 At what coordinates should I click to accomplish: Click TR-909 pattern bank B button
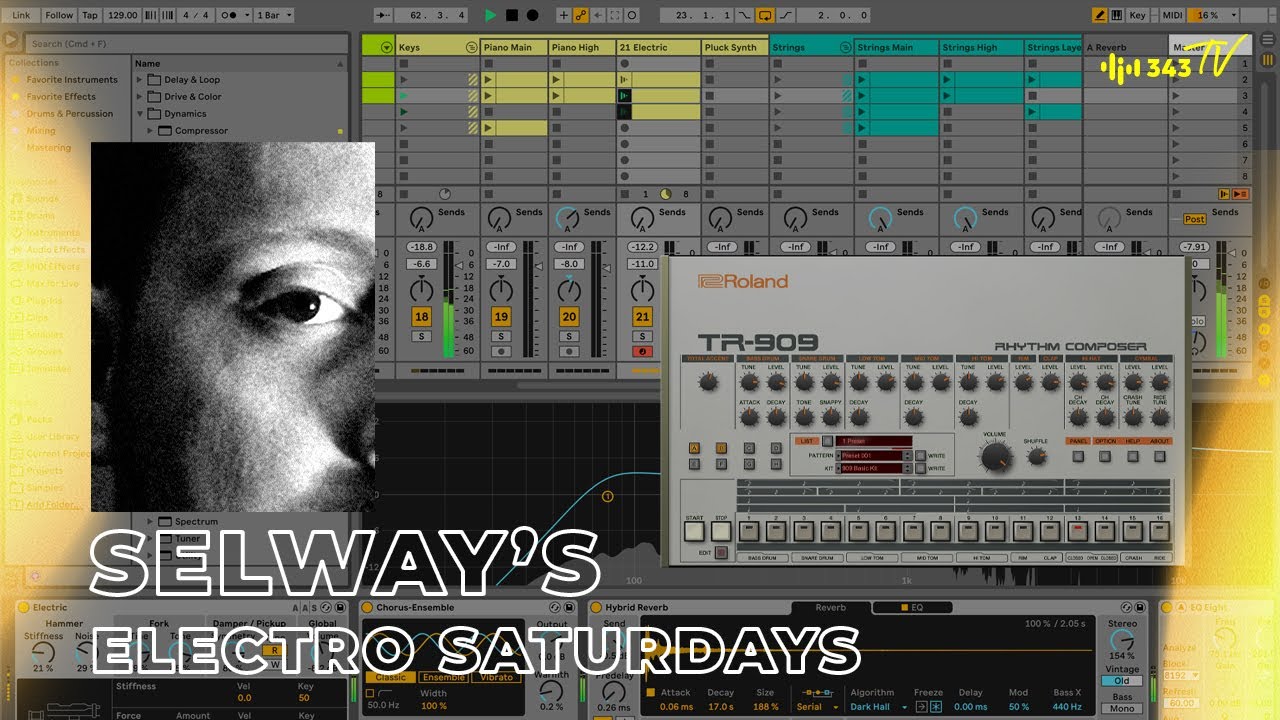(x=721, y=449)
